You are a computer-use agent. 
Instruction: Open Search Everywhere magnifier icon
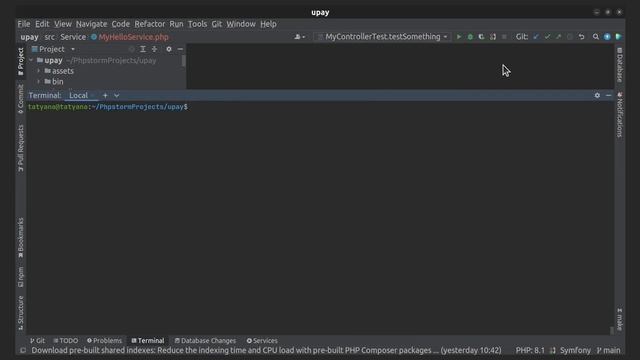tap(596, 37)
